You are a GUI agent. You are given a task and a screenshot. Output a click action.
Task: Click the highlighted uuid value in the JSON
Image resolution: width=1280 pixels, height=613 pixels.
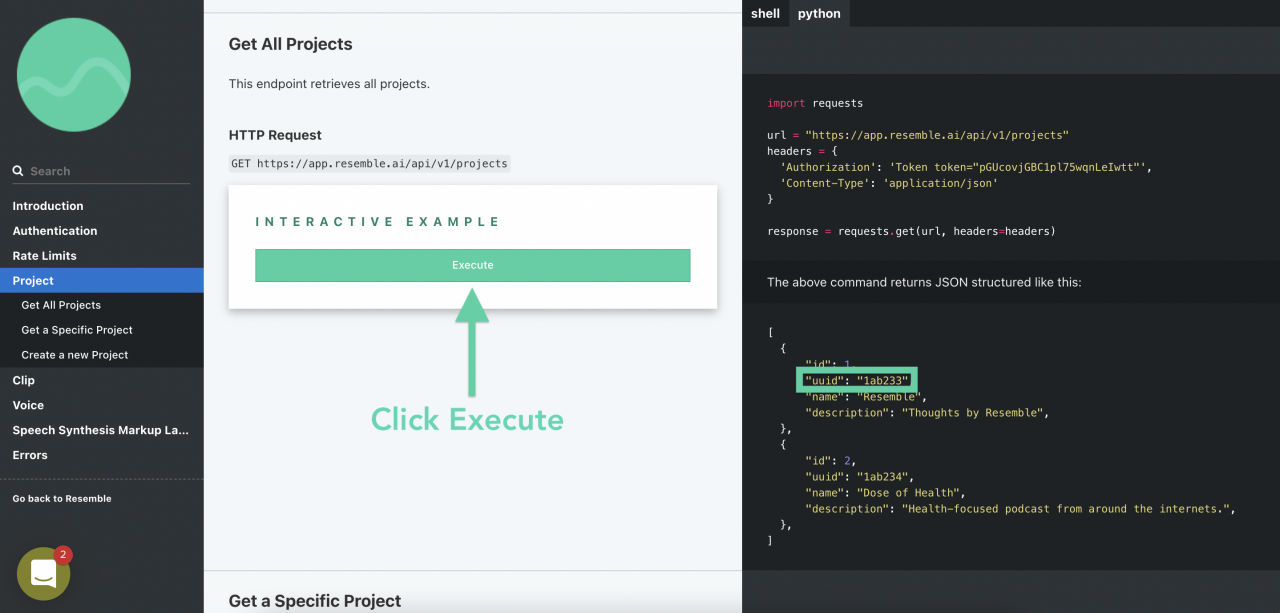(856, 380)
